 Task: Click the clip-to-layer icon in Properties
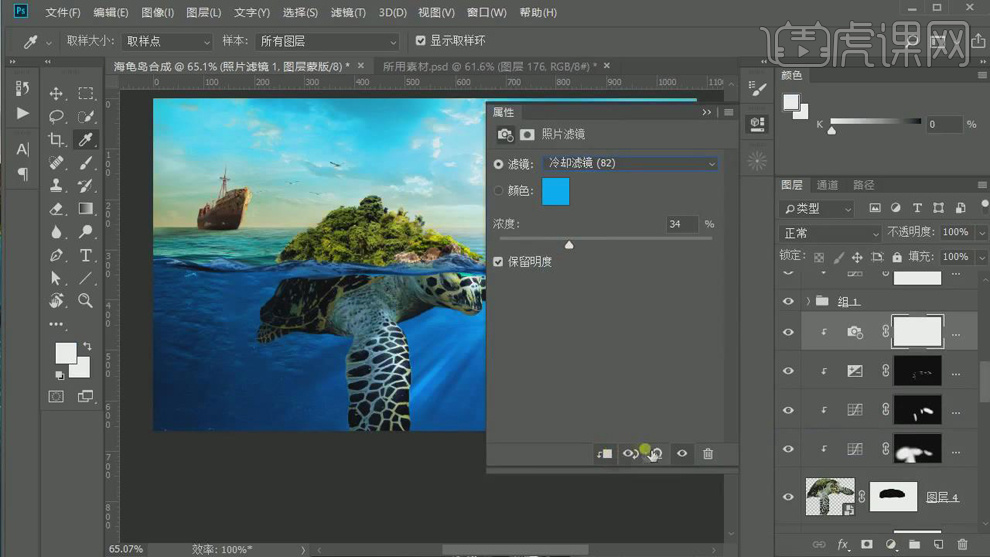click(604, 454)
